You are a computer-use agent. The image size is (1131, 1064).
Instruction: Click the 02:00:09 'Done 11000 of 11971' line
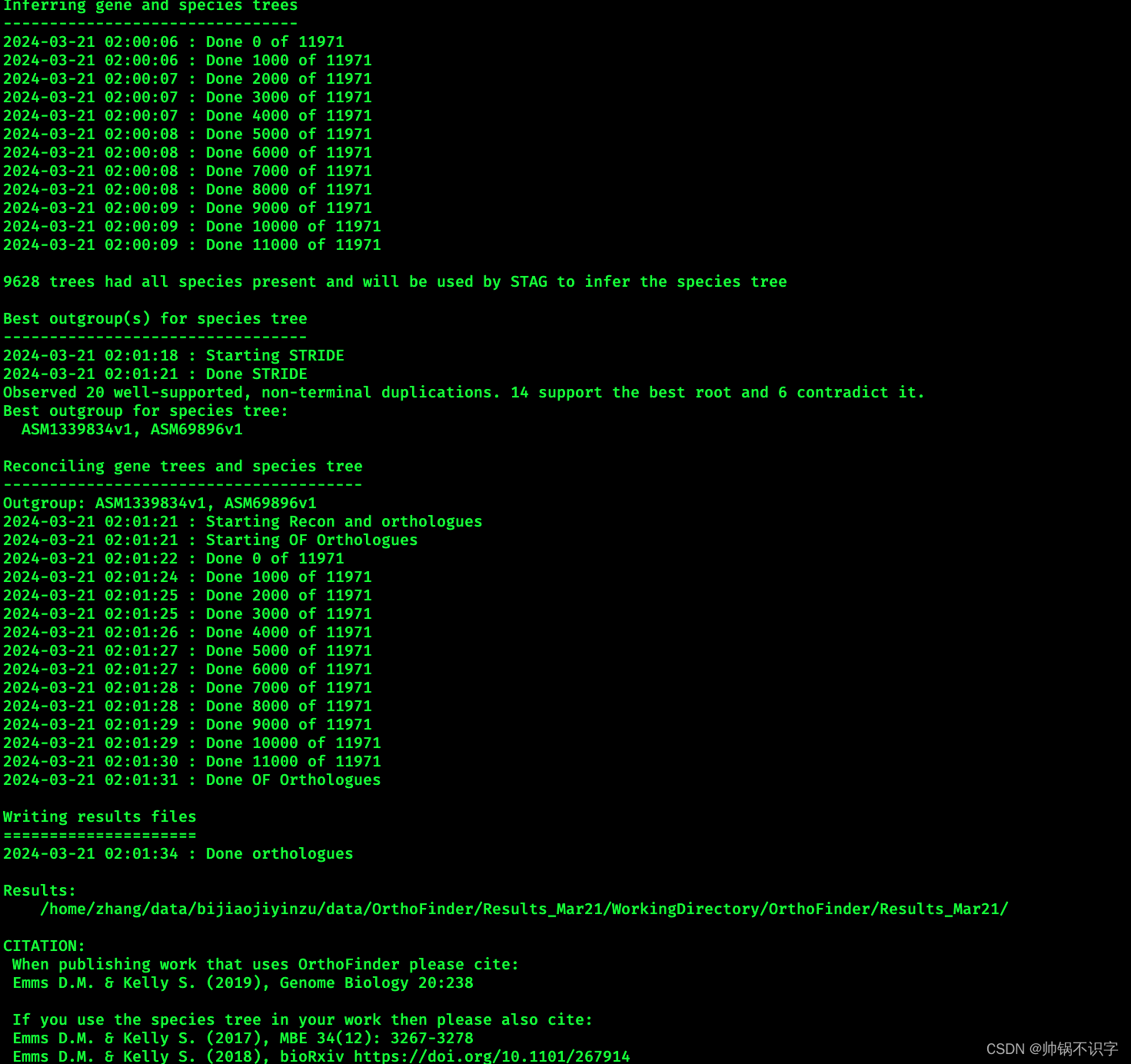coord(192,245)
